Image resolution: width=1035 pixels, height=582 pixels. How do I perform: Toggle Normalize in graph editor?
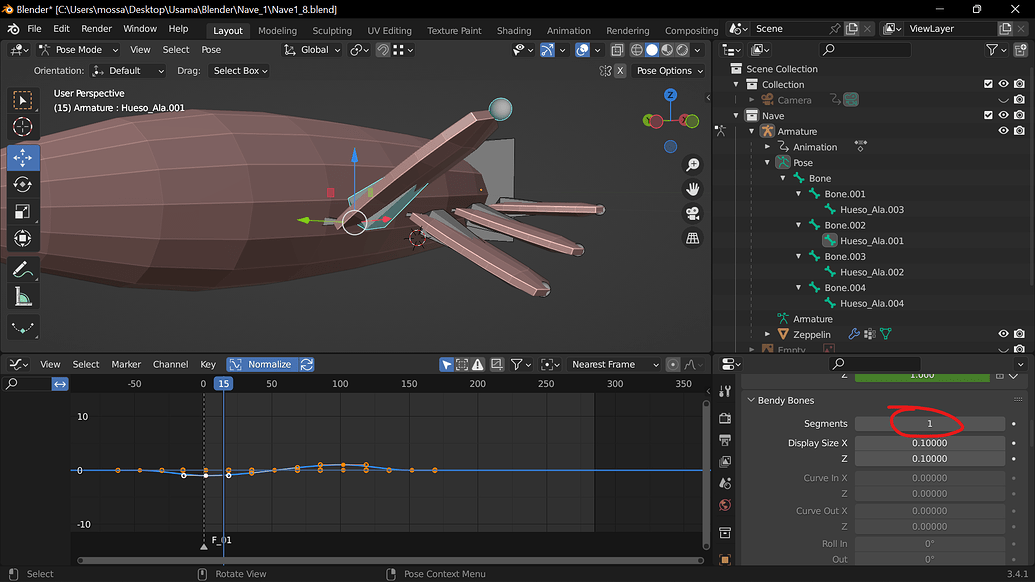262,364
